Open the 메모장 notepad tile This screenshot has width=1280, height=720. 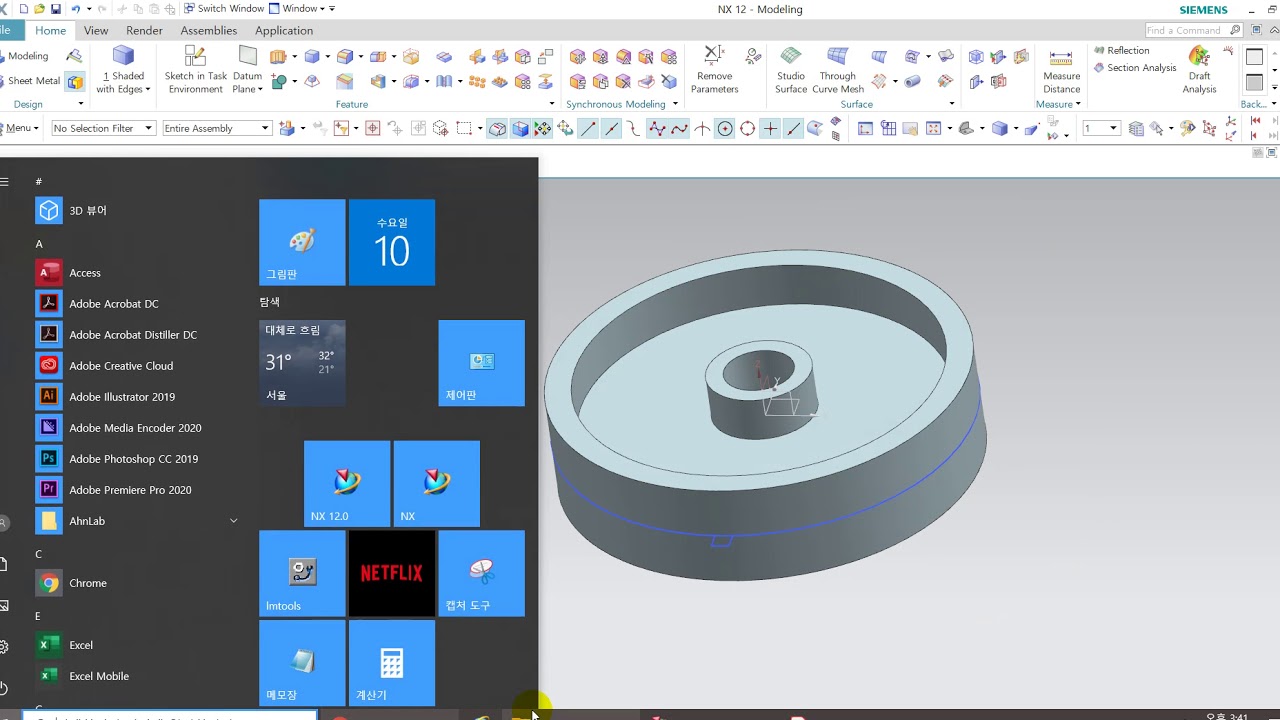tap(302, 663)
